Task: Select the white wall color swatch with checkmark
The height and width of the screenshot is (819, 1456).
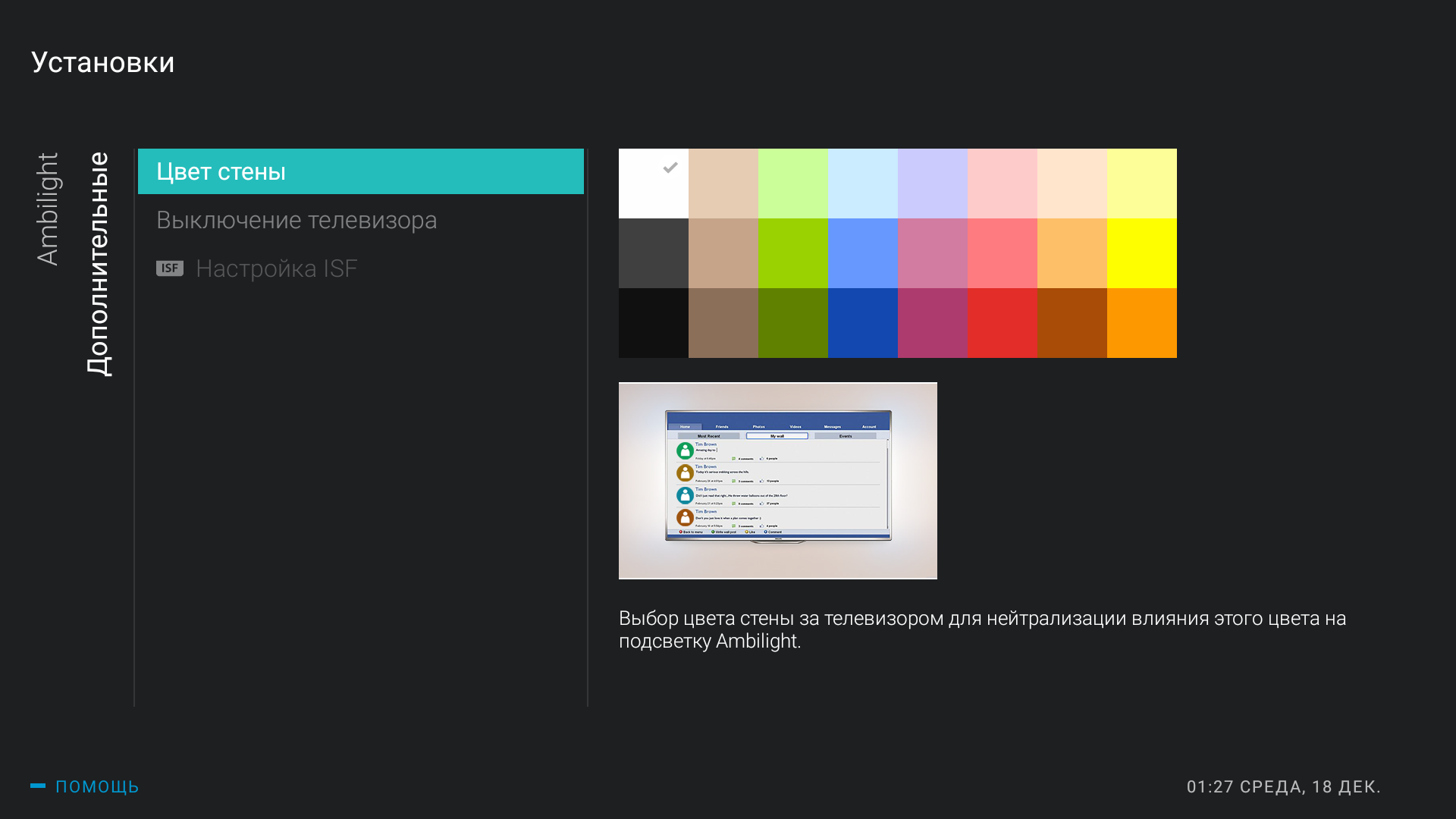Action: click(653, 184)
